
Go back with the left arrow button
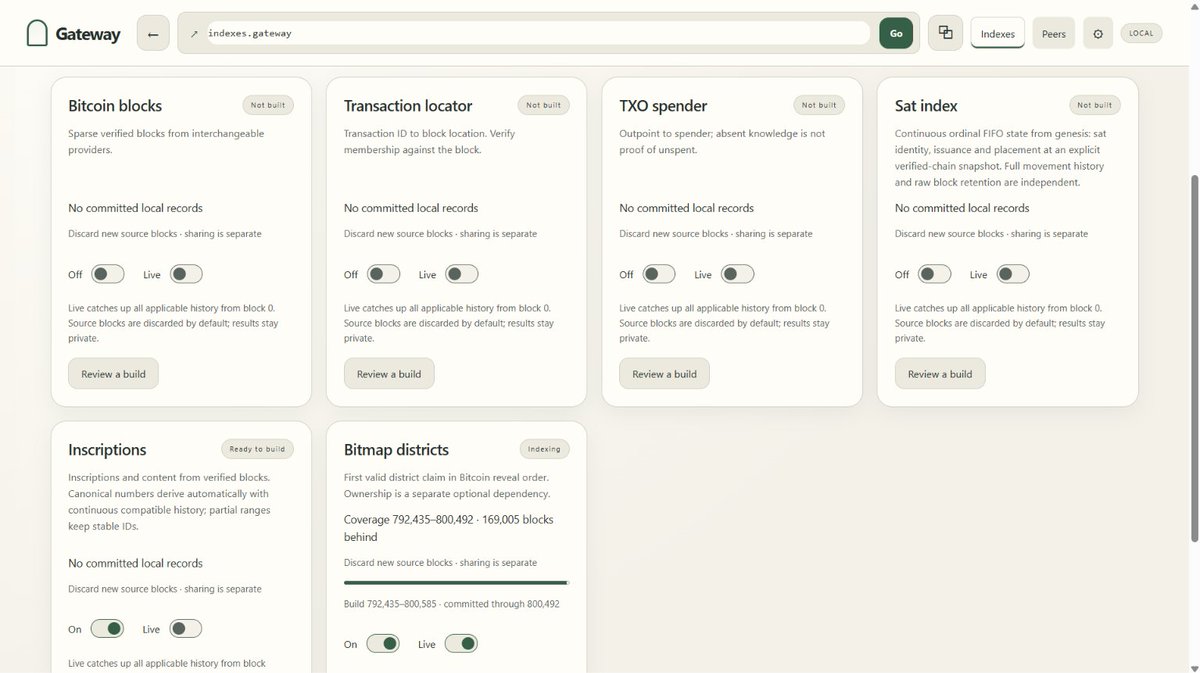point(152,33)
